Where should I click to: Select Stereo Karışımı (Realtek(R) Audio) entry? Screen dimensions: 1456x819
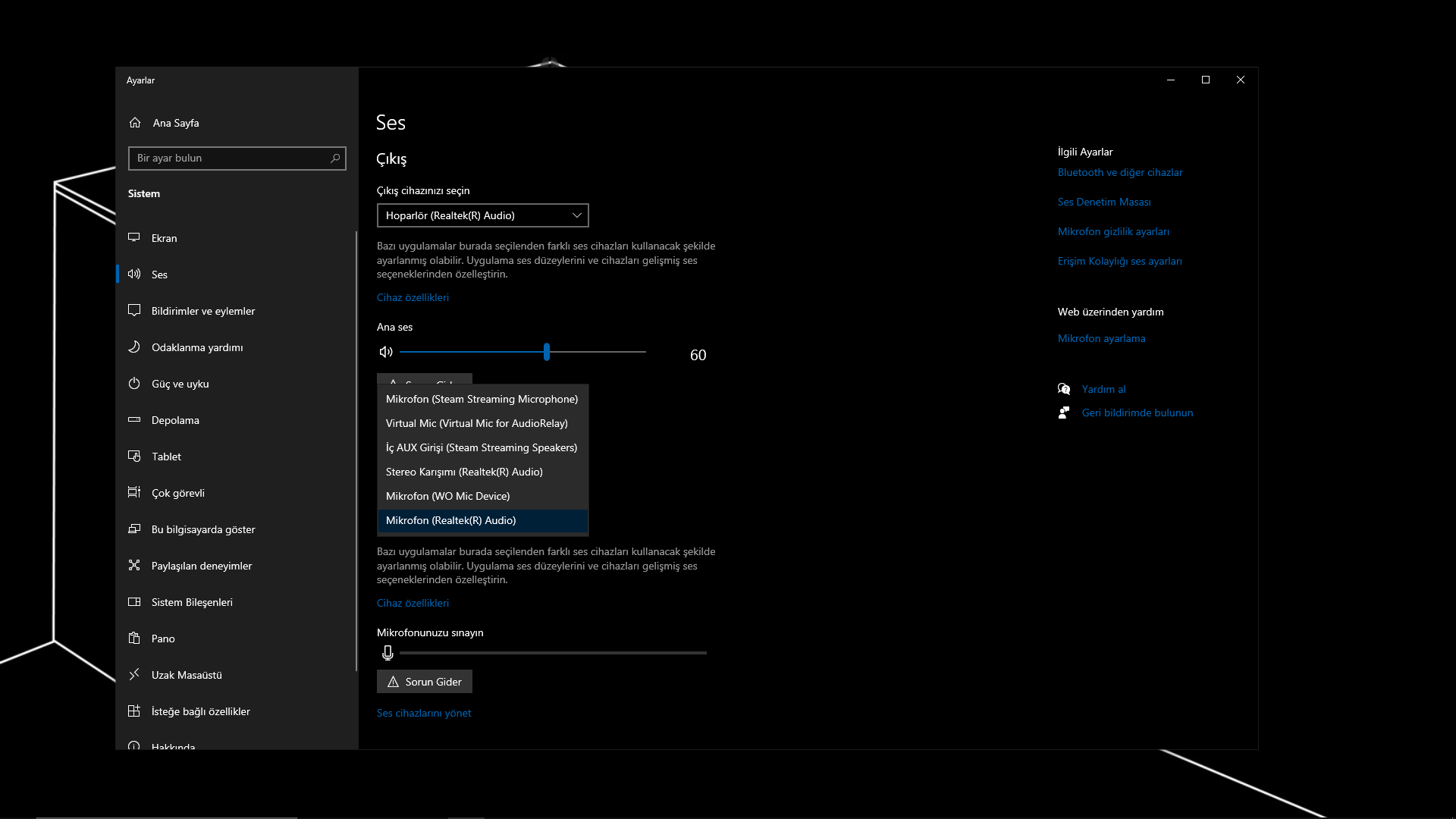pyautogui.click(x=464, y=472)
